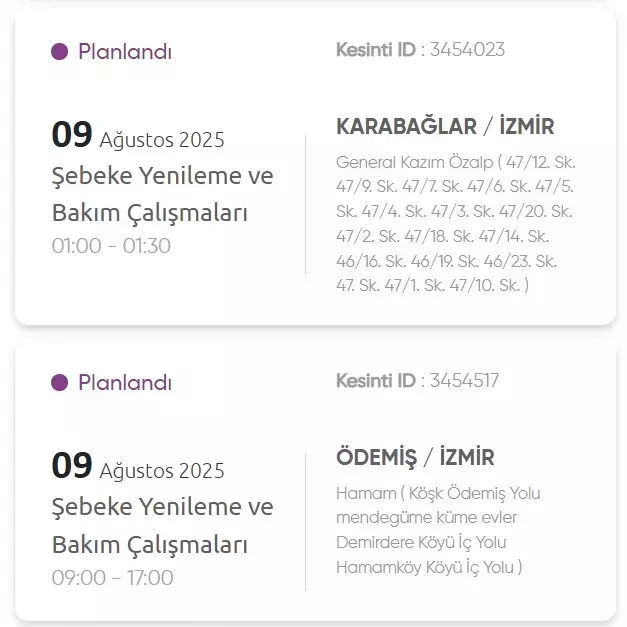Image resolution: width=627 pixels, height=627 pixels.
Task: Click the vertical divider in the Karabağlar card
Action: coord(306,204)
